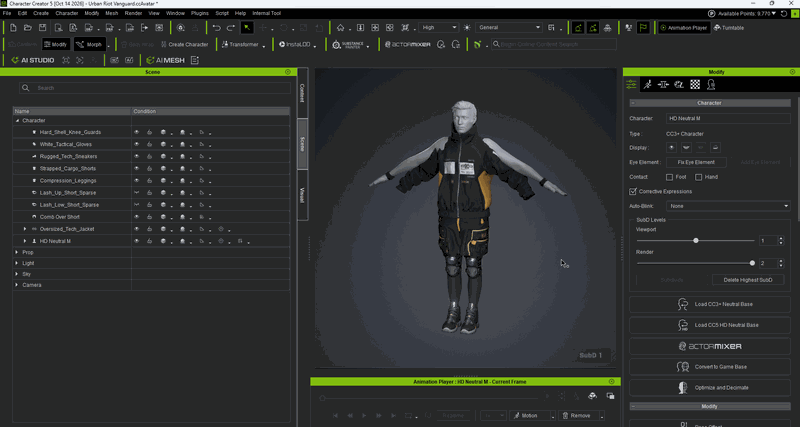Click the Save Project icon

click(42, 28)
